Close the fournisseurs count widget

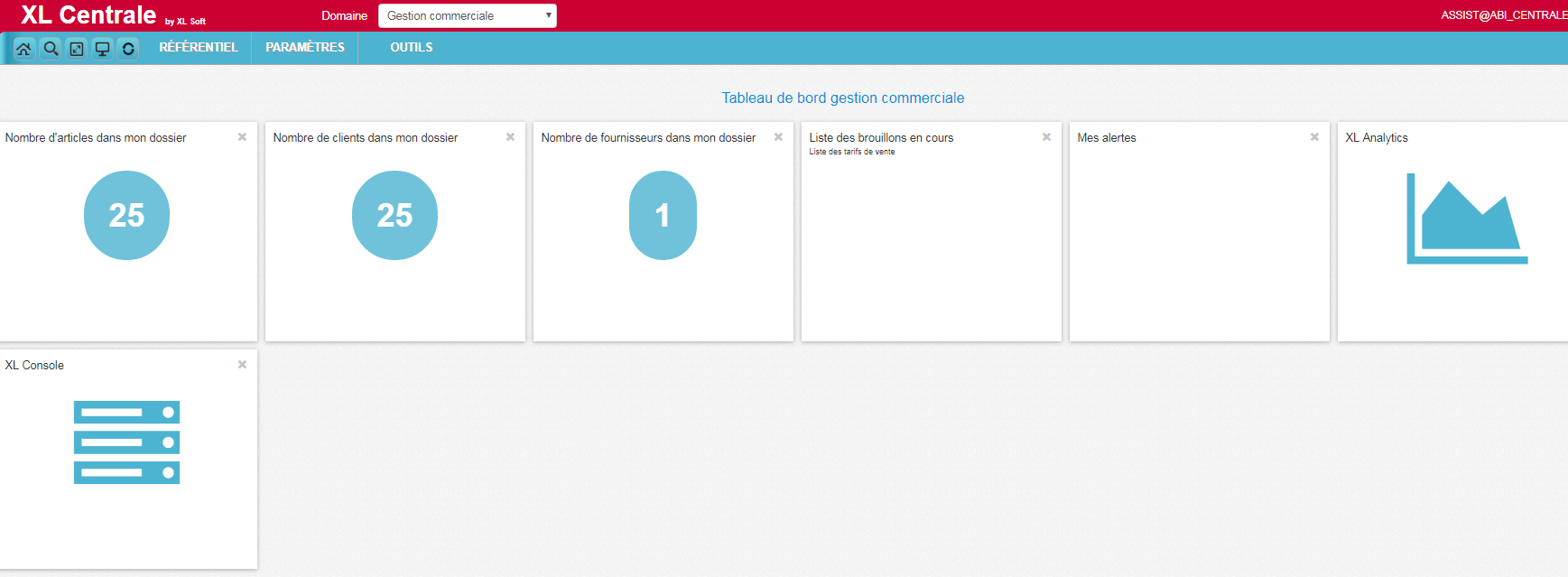[778, 137]
